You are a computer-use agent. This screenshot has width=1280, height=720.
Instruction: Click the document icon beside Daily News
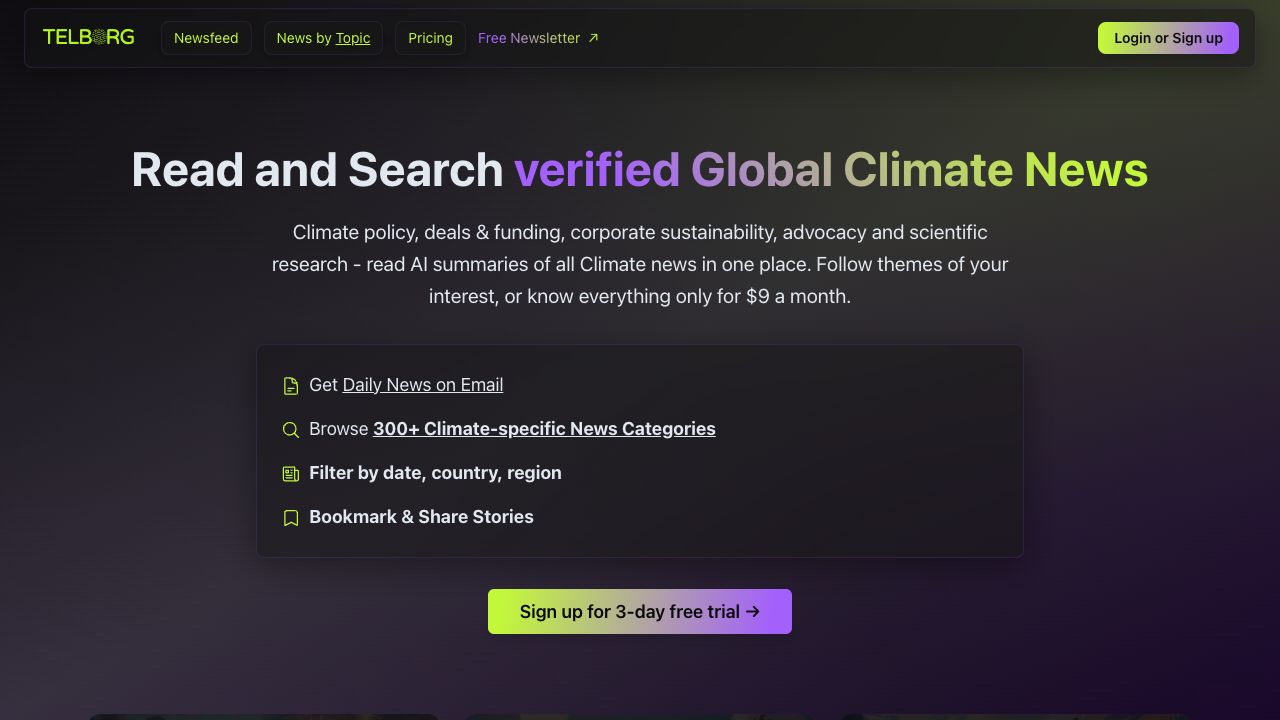click(291, 386)
